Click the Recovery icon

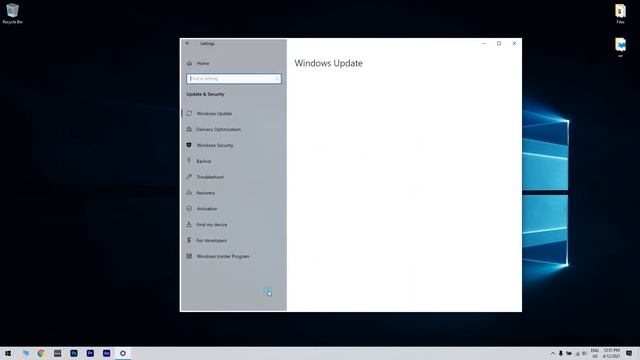click(x=189, y=193)
